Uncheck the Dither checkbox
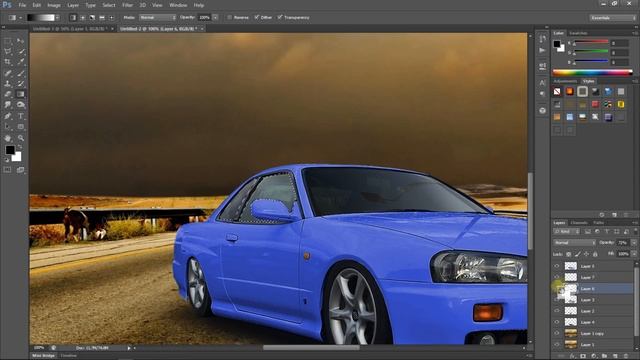This screenshot has width=640, height=360. (x=256, y=18)
